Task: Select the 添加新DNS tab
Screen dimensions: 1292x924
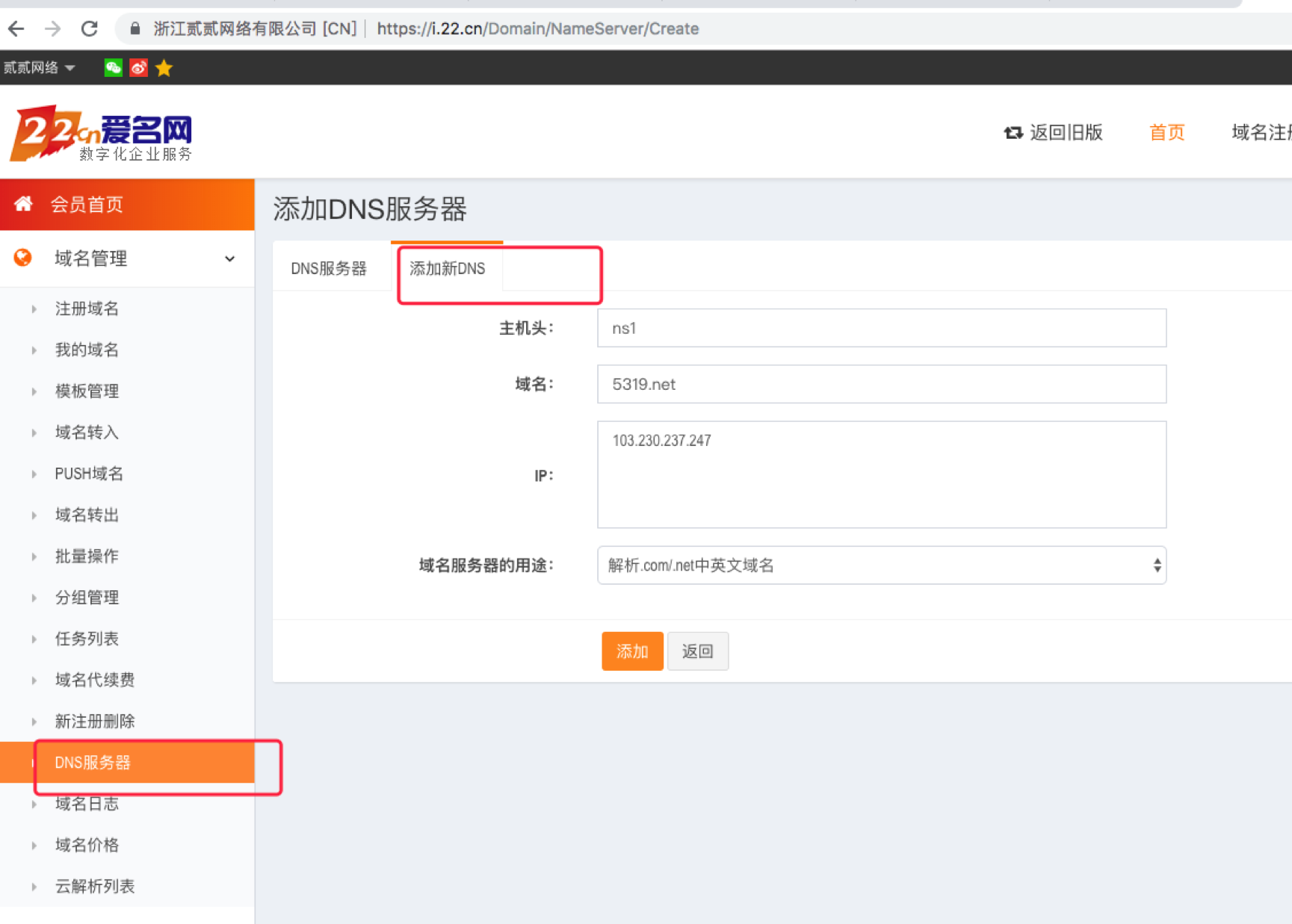Action: (x=447, y=268)
